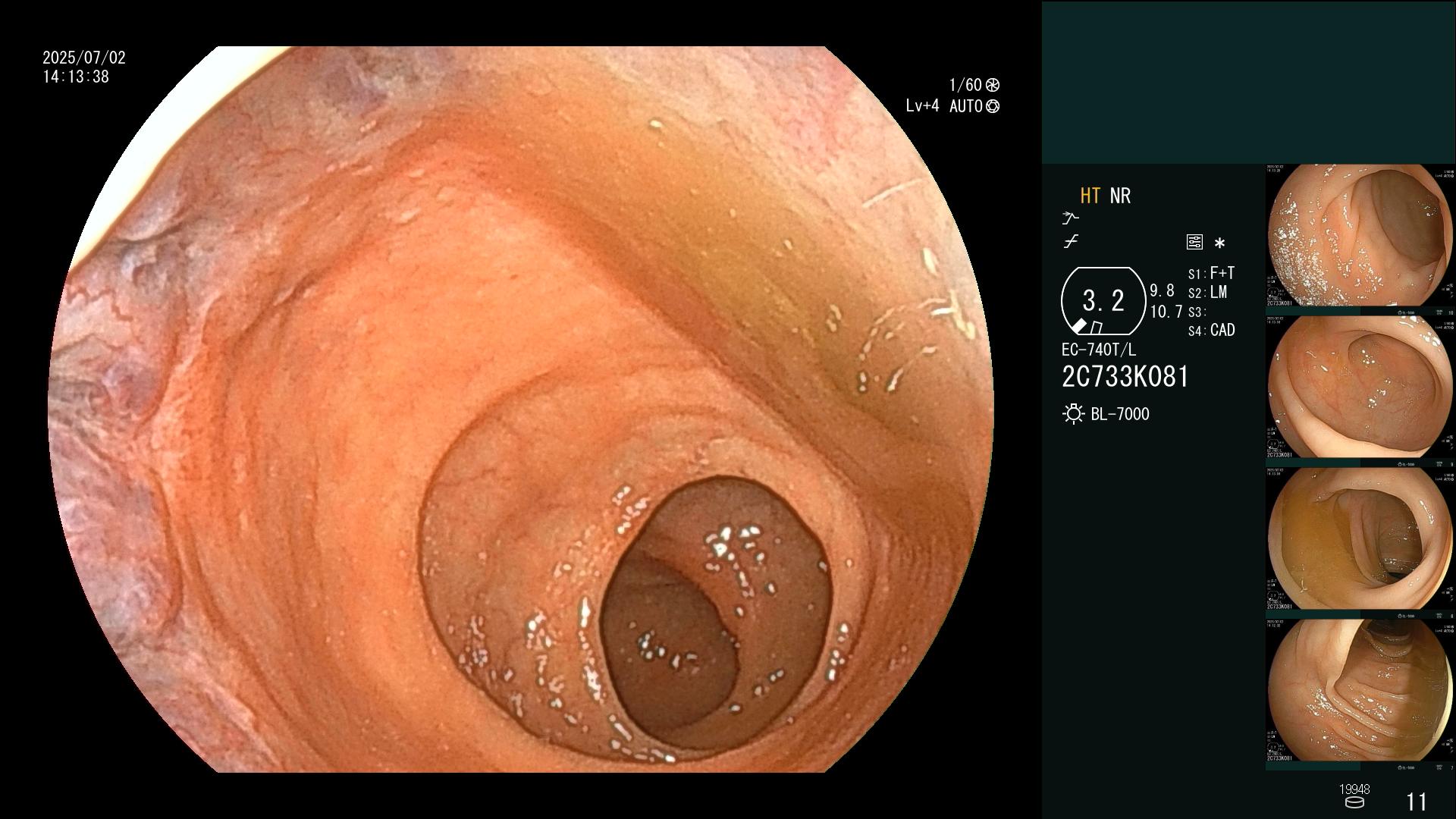
Task: Click the 9.8 diameter value
Action: coord(1162,291)
